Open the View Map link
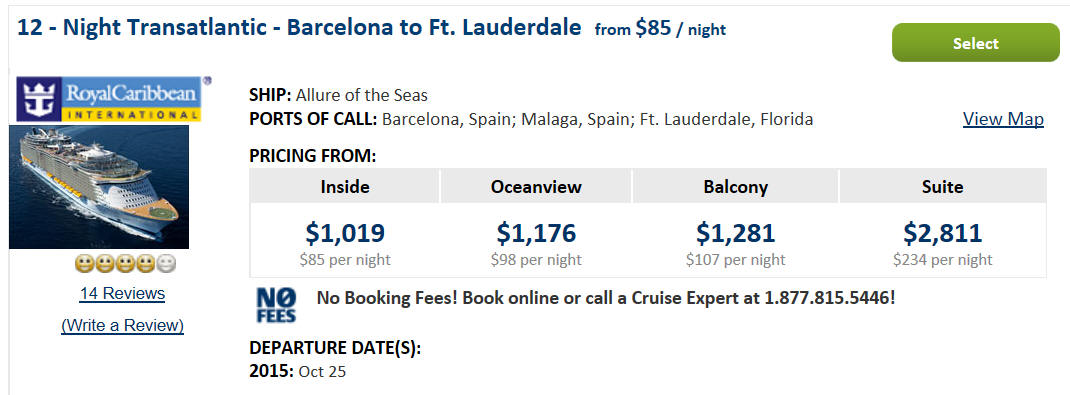 pos(1003,119)
